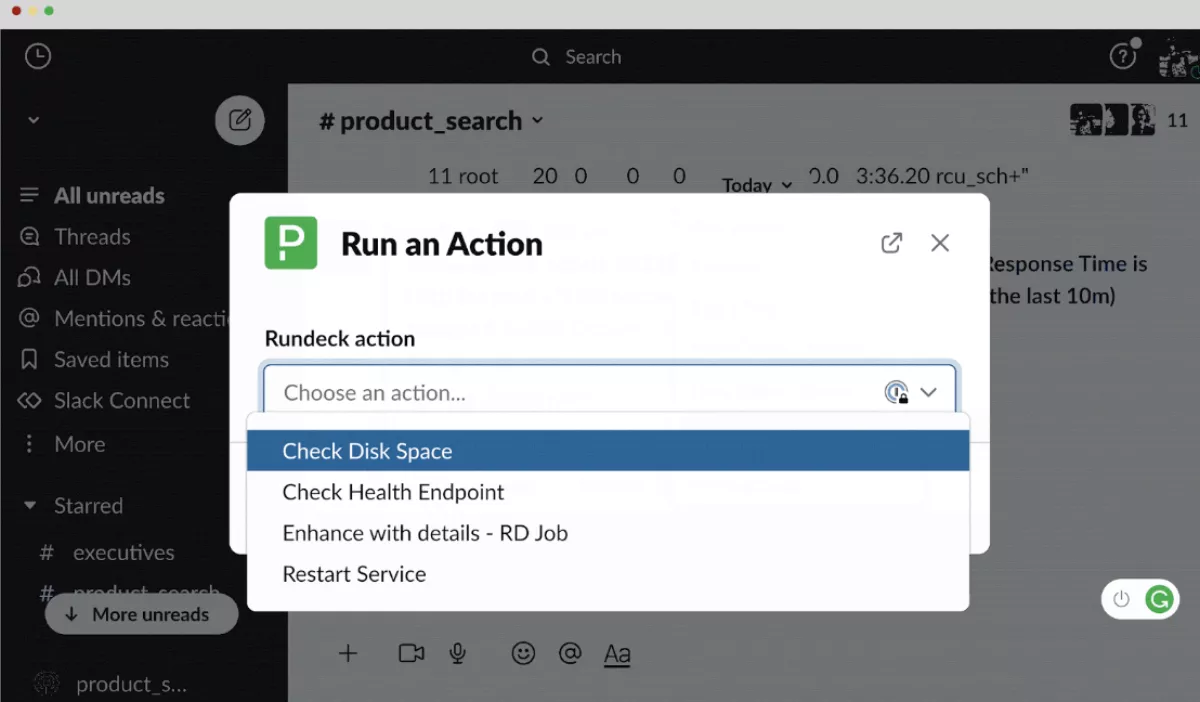Select Check Disk Space option

(x=608, y=451)
